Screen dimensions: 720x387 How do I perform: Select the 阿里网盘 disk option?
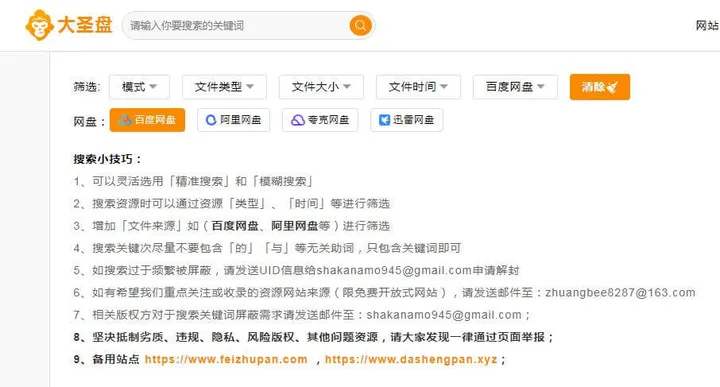[234, 120]
